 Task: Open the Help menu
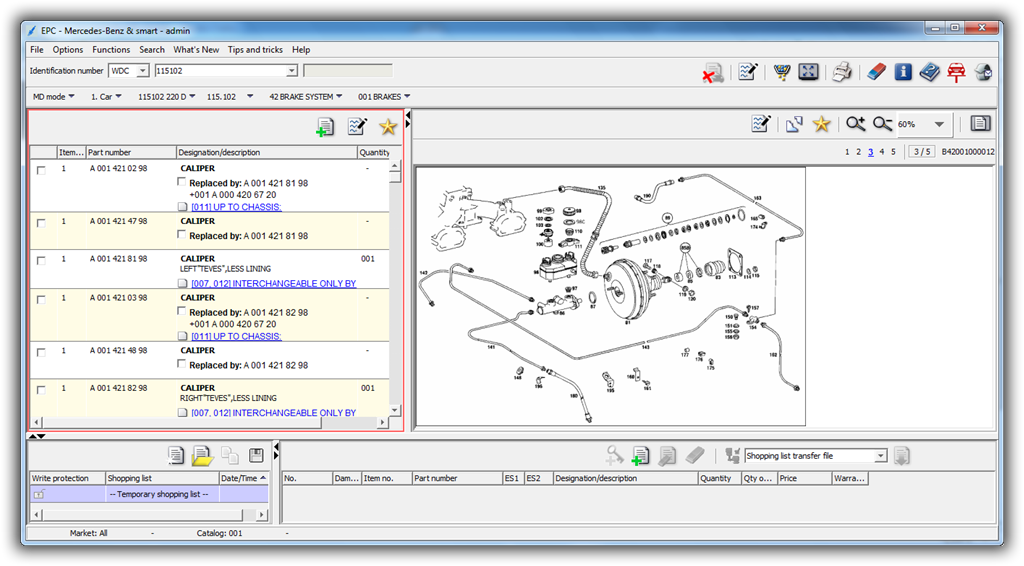coord(301,50)
